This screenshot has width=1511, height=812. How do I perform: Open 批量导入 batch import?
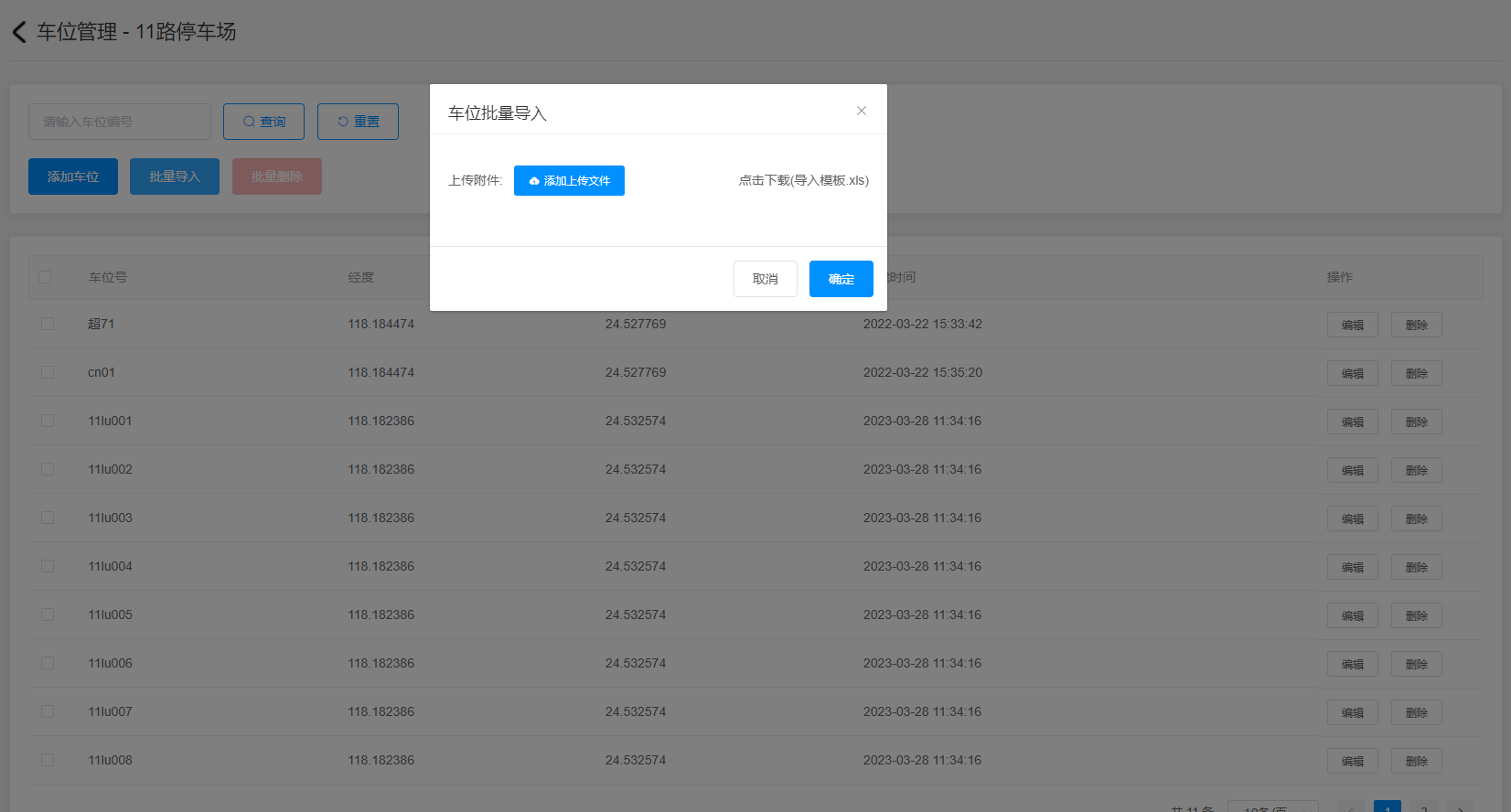175,176
